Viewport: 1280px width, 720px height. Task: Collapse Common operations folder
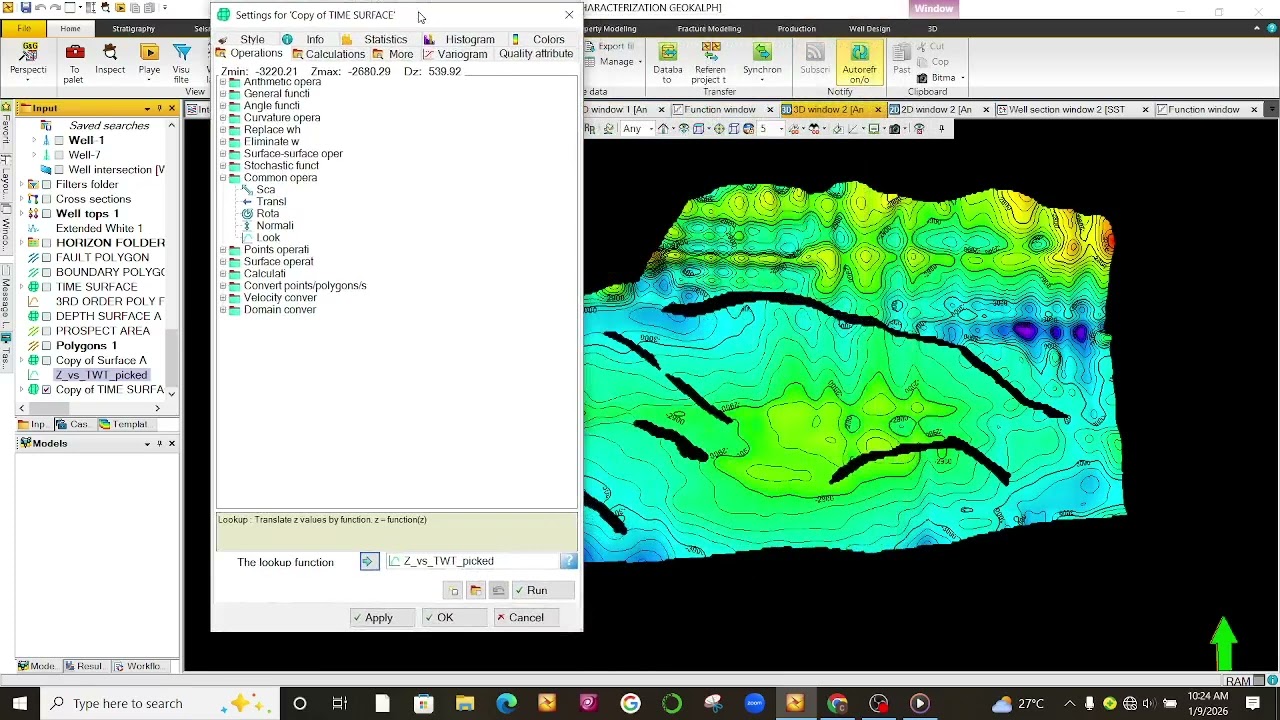[x=223, y=178]
